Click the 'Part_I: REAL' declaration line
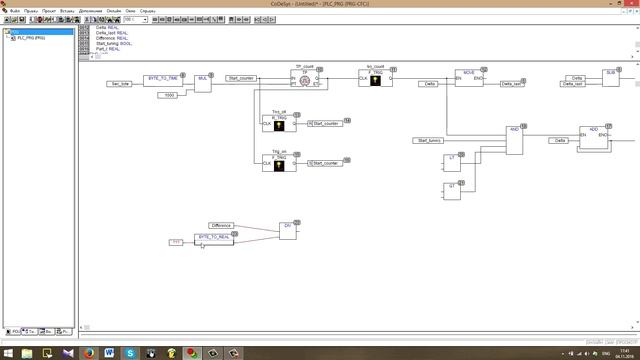The image size is (640, 360). [x=108, y=49]
